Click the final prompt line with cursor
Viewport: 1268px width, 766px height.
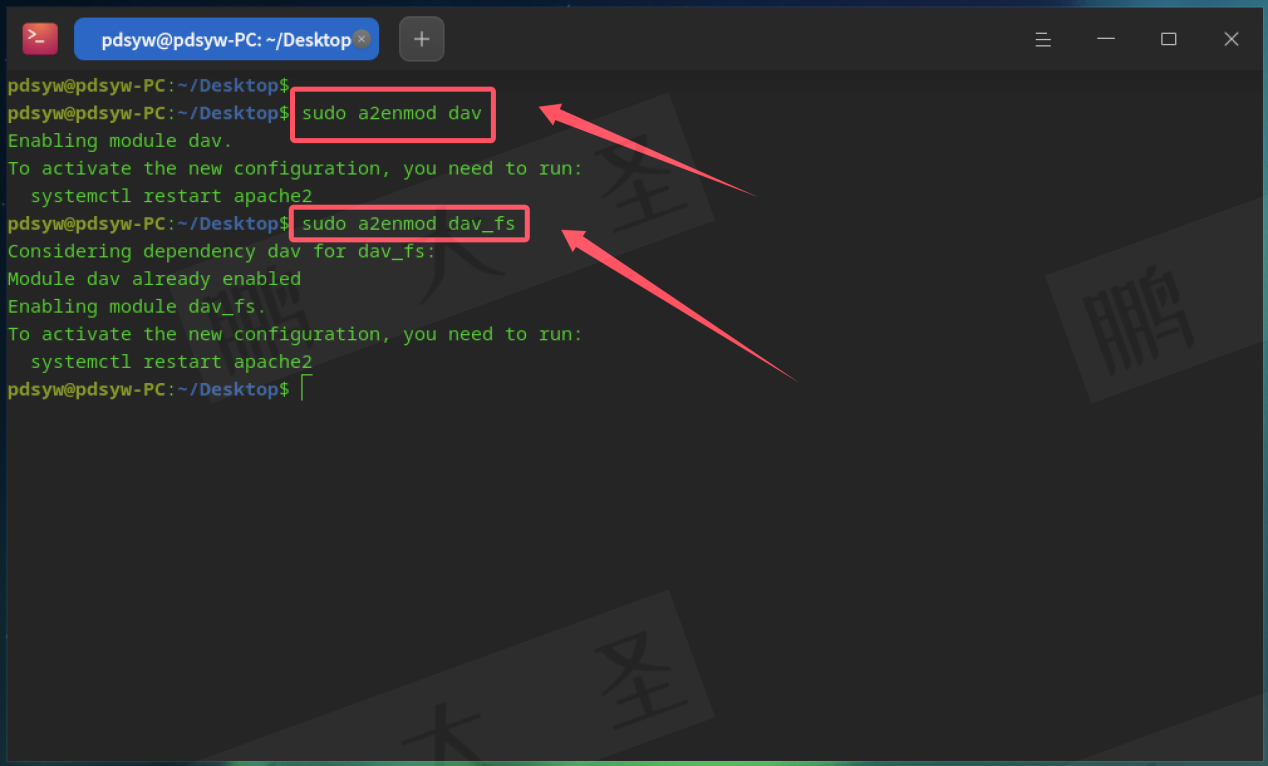160,389
